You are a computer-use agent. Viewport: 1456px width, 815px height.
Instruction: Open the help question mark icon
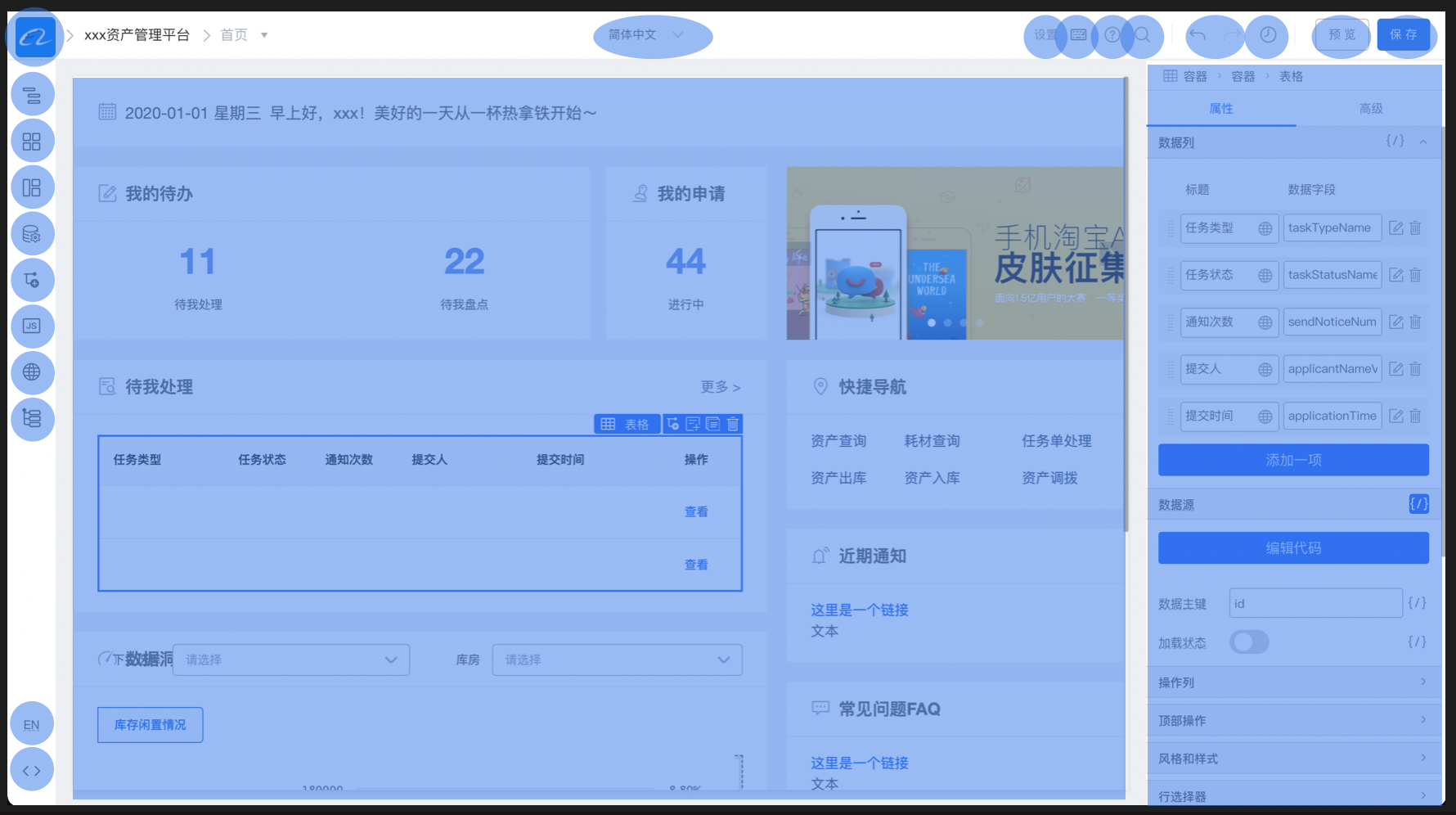click(x=1112, y=35)
